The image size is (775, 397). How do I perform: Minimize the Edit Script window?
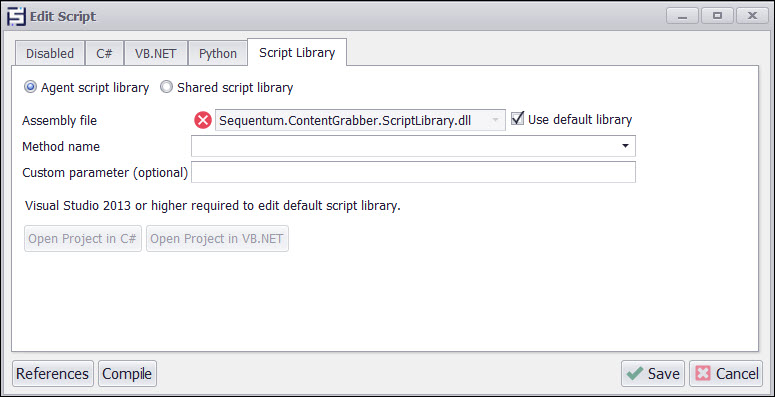pyautogui.click(x=682, y=16)
